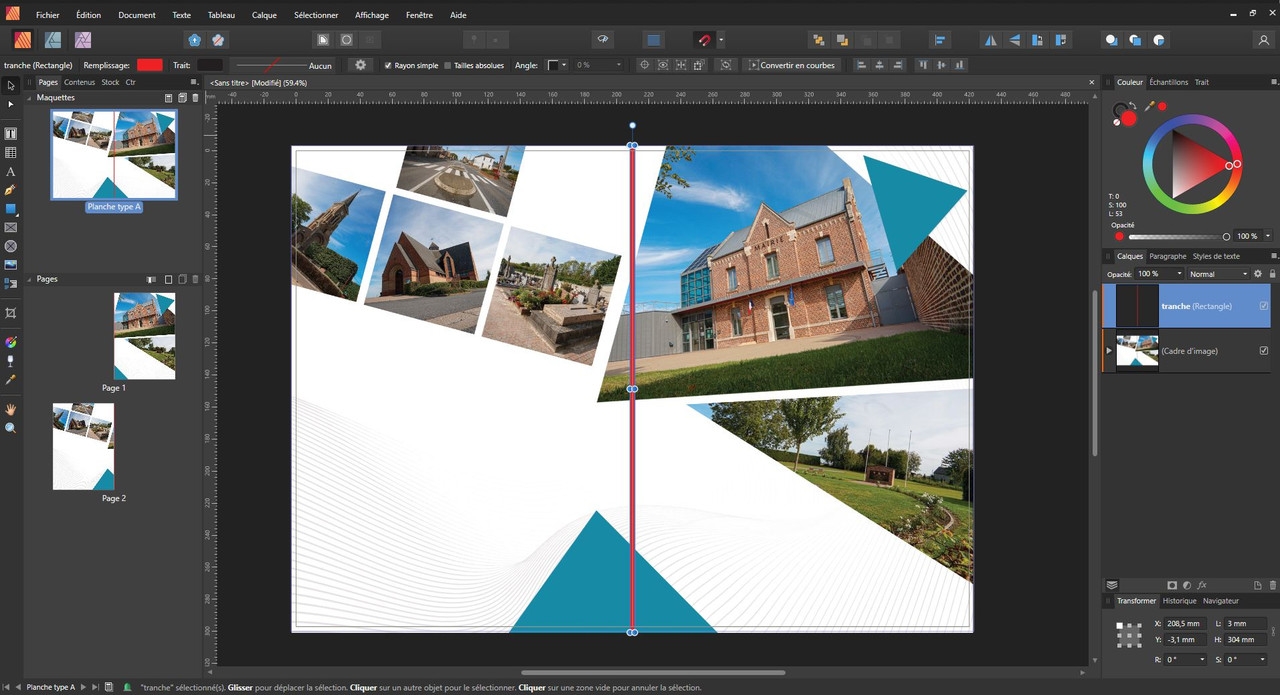Select the Planche type A master thumbnail
This screenshot has width=1280, height=695.
[x=114, y=155]
